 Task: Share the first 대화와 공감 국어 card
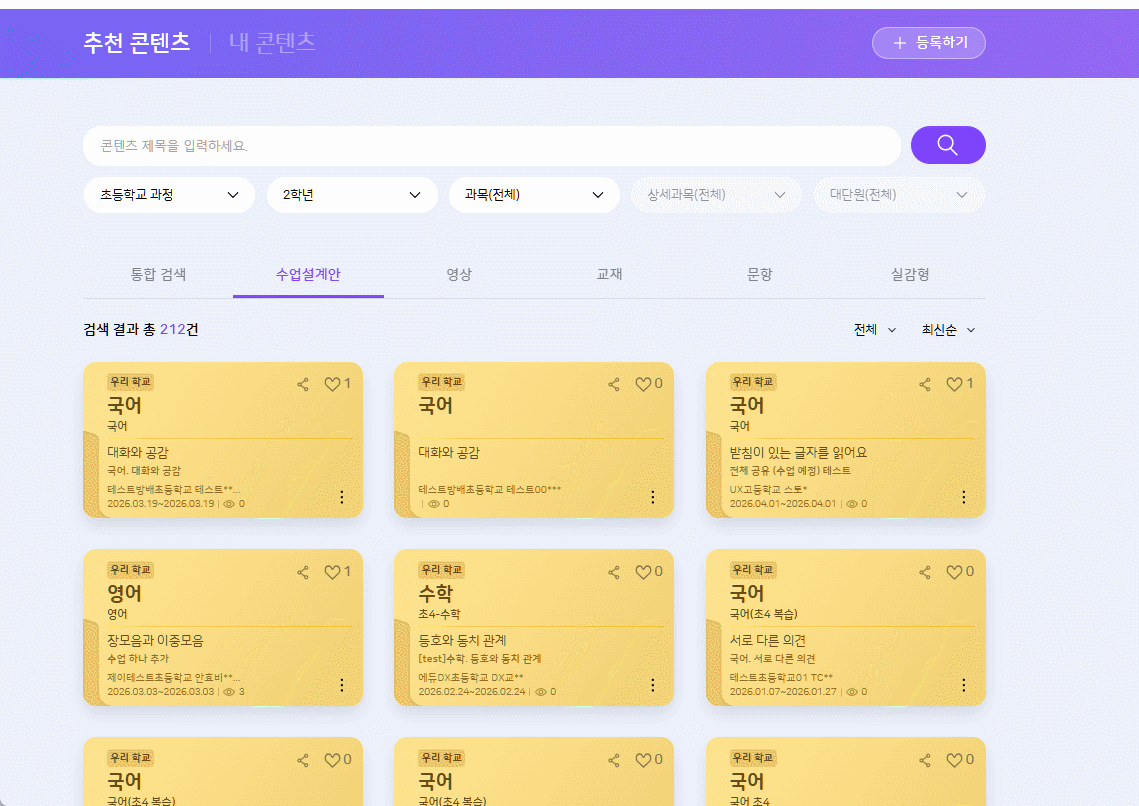pyautogui.click(x=303, y=384)
